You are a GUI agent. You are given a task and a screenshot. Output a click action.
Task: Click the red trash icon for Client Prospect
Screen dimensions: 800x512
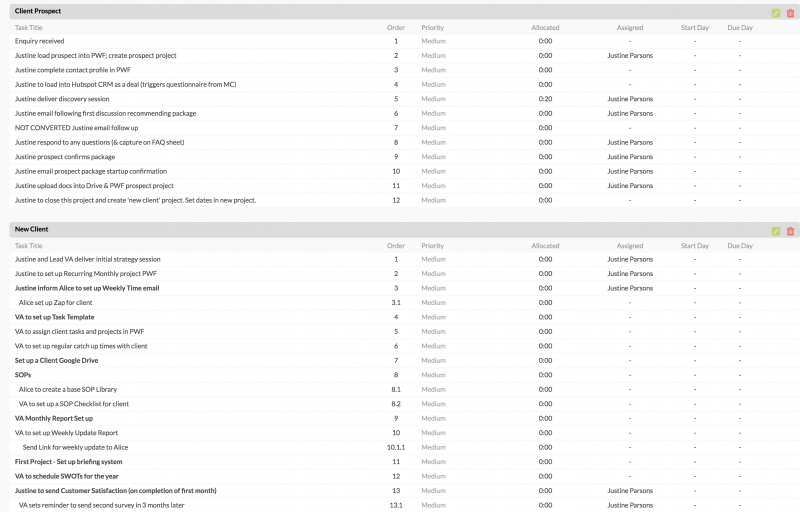click(790, 13)
